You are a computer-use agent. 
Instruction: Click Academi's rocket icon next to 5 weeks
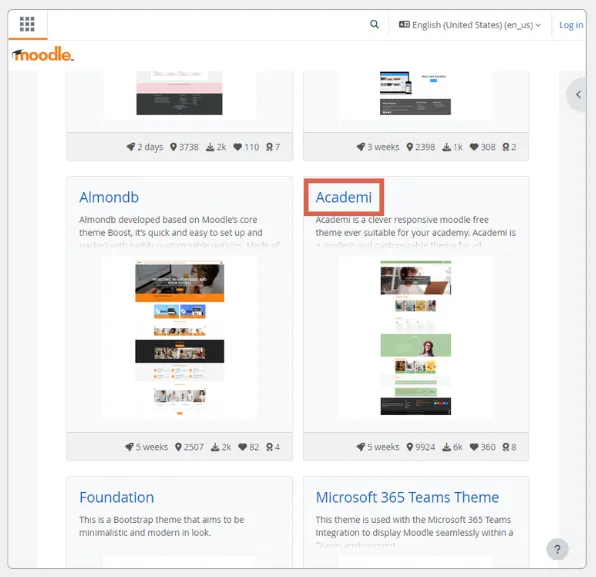[x=361, y=447]
